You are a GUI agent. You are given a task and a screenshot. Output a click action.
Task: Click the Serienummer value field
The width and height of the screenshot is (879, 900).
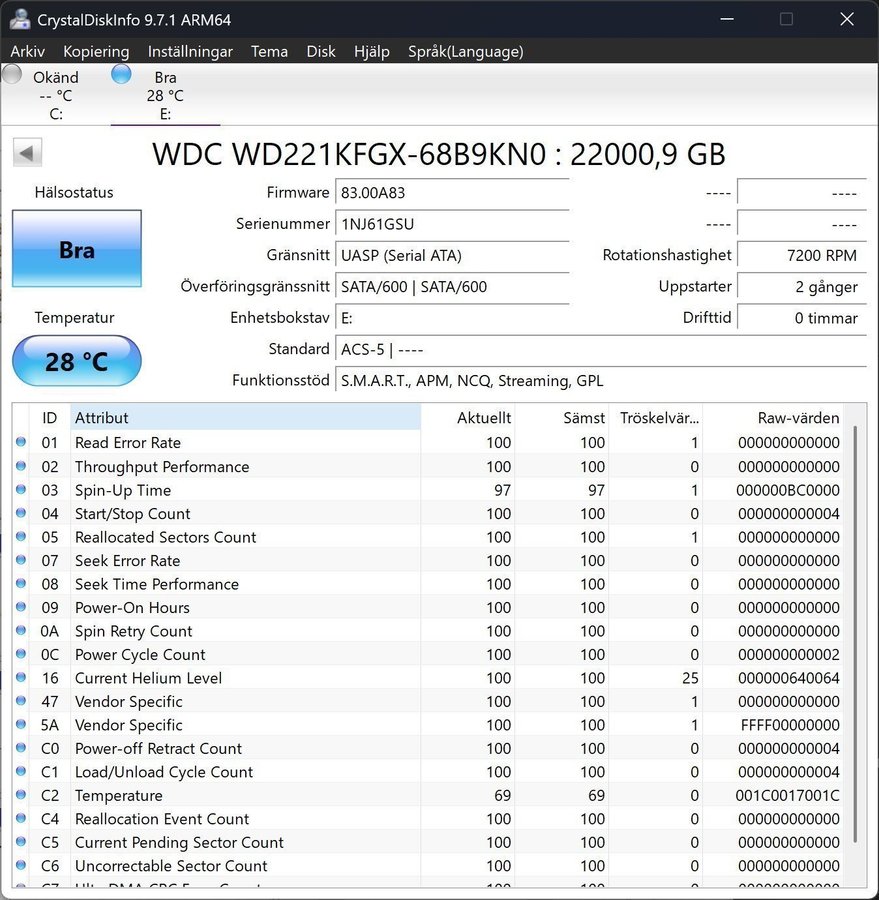click(x=451, y=224)
